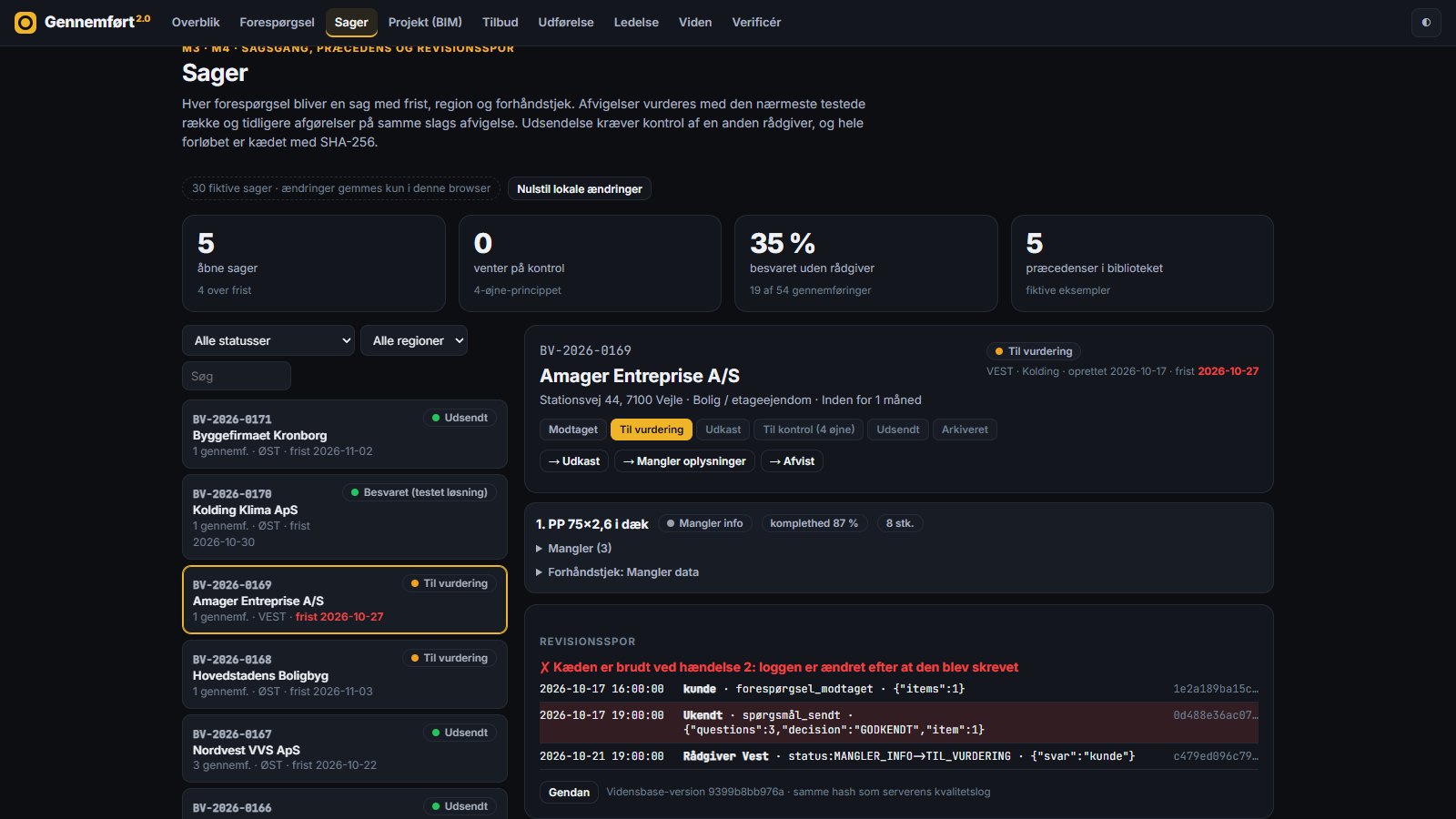Click the 35 % besvaret uden rådgiver card

click(x=866, y=264)
